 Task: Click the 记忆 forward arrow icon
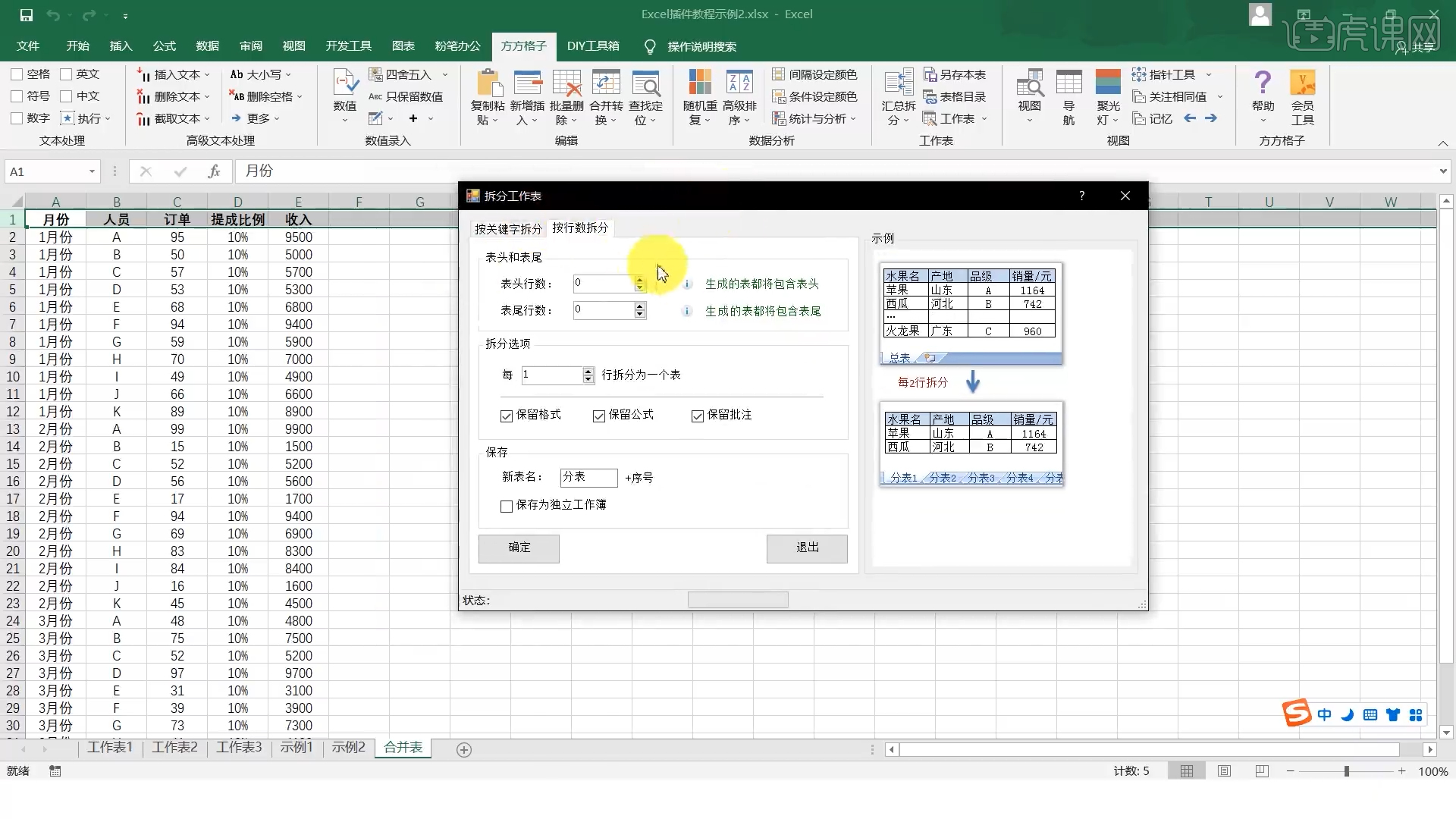pos(1211,118)
